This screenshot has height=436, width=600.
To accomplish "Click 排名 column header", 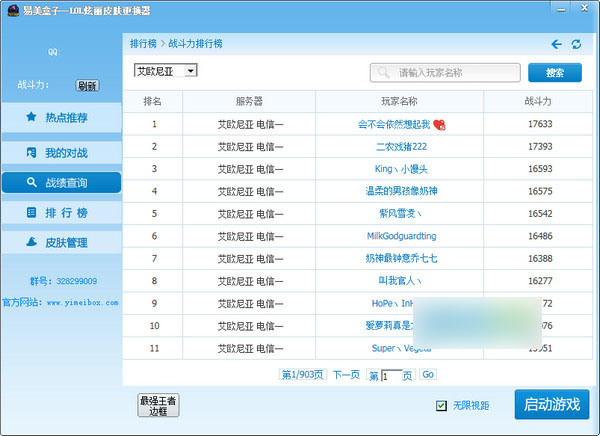I will pyautogui.click(x=152, y=101).
